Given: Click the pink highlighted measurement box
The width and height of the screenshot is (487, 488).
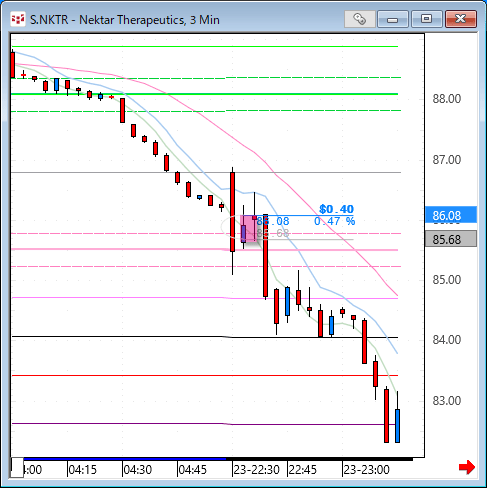Looking at the screenshot, I should pyautogui.click(x=249, y=229).
